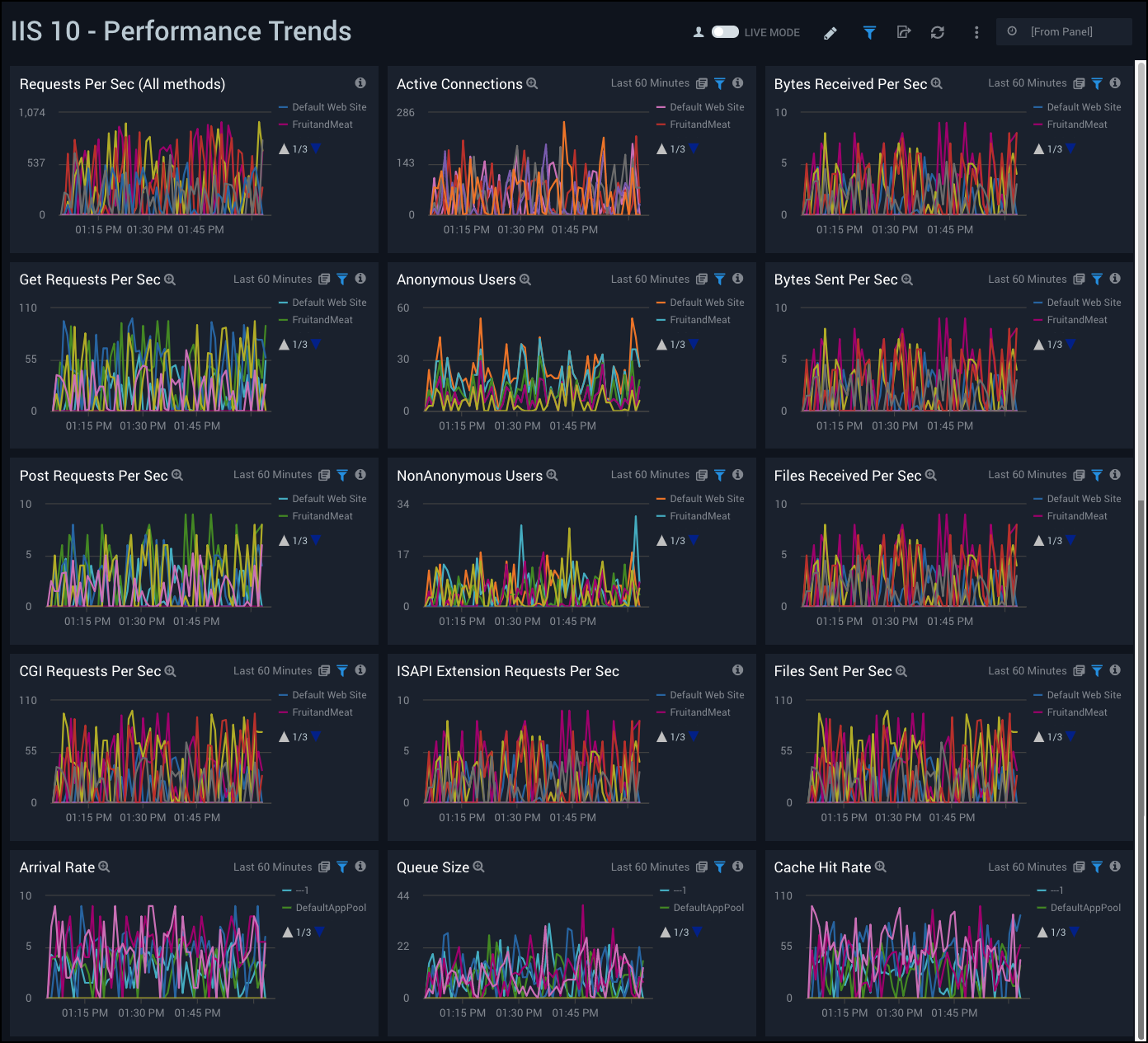Open magnifier icon next to Queue Size title
The width and height of the screenshot is (1148, 1043).
(479, 867)
